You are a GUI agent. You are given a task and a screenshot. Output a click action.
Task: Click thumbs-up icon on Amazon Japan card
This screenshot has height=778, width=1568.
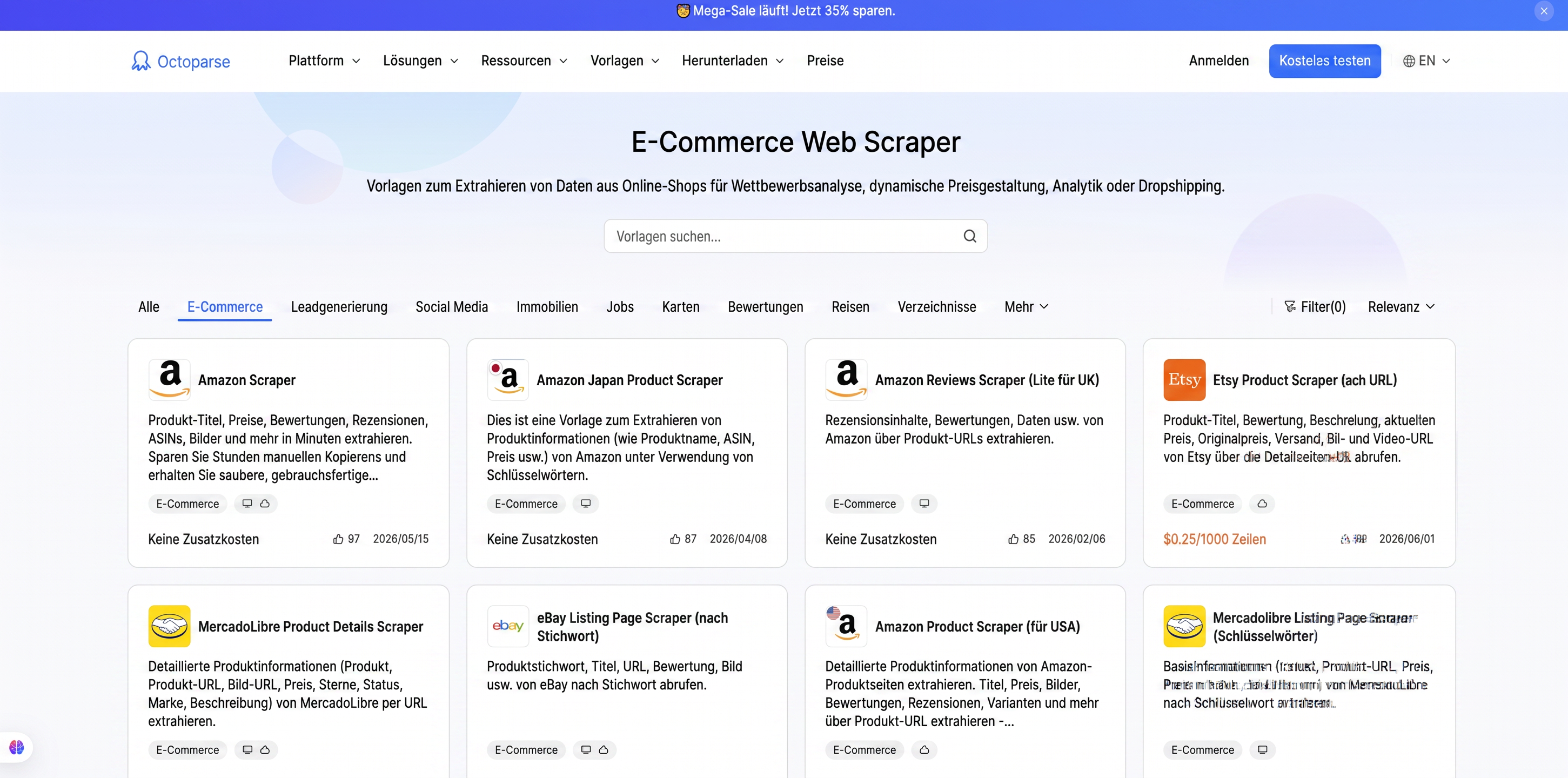(675, 539)
